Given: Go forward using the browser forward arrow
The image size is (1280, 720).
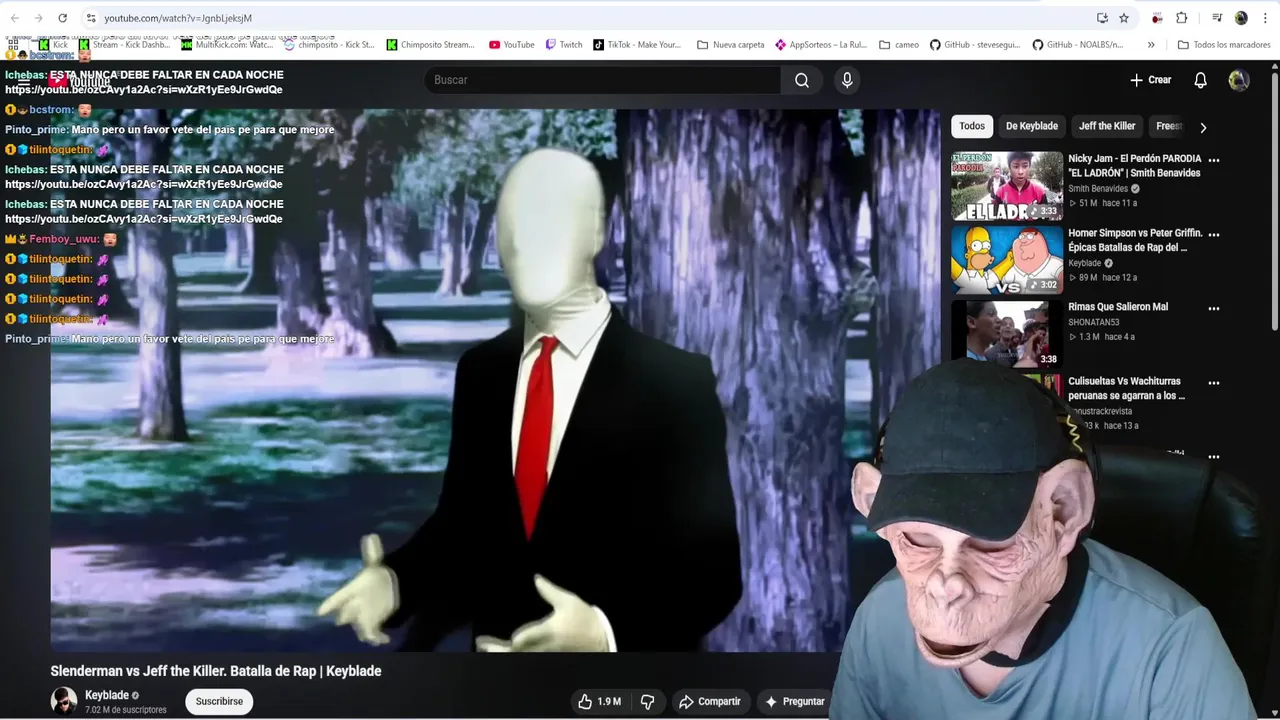Looking at the screenshot, I should coord(38,18).
